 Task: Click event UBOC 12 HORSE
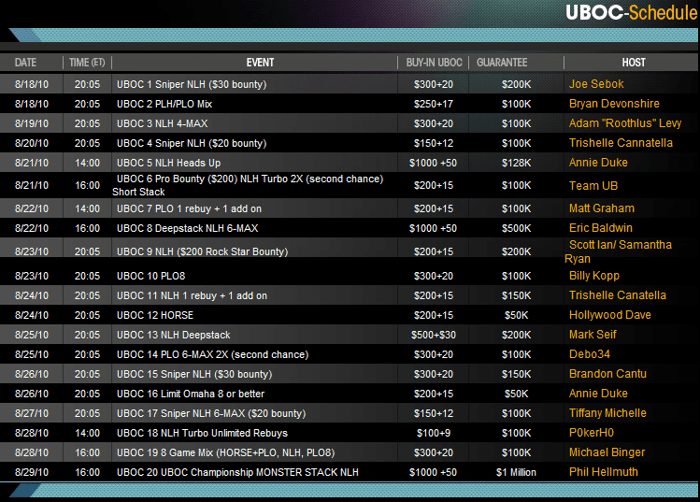coord(155,315)
